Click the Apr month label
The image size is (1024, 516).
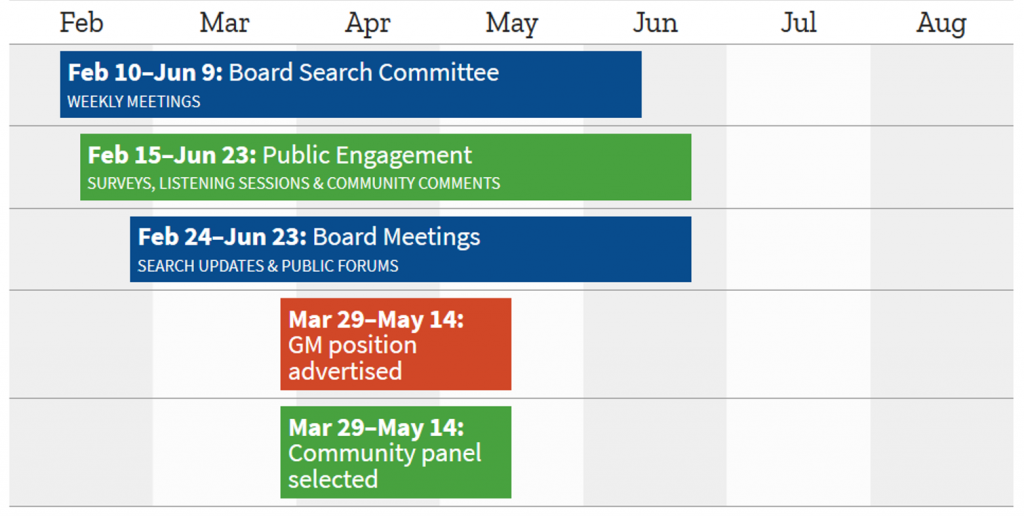pyautogui.click(x=368, y=24)
